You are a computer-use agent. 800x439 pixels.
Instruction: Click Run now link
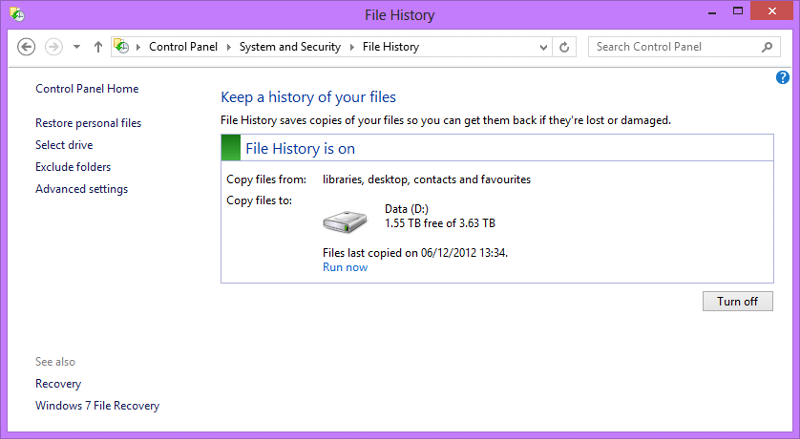tap(345, 267)
